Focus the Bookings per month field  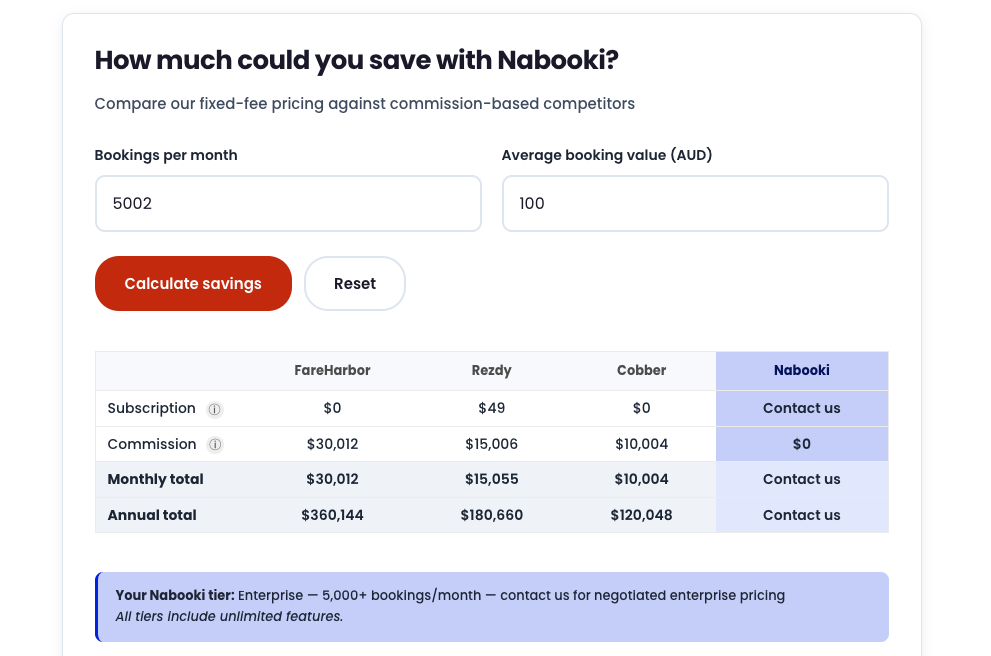pyautogui.click(x=288, y=203)
